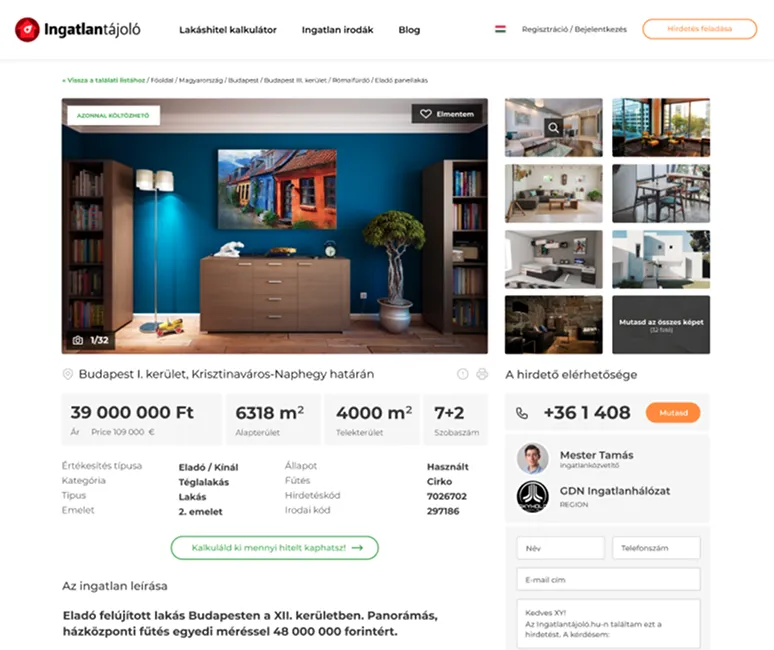The width and height of the screenshot is (774, 650).
Task: Click the Ingatlantájoló compass logo
Action: coord(27,30)
